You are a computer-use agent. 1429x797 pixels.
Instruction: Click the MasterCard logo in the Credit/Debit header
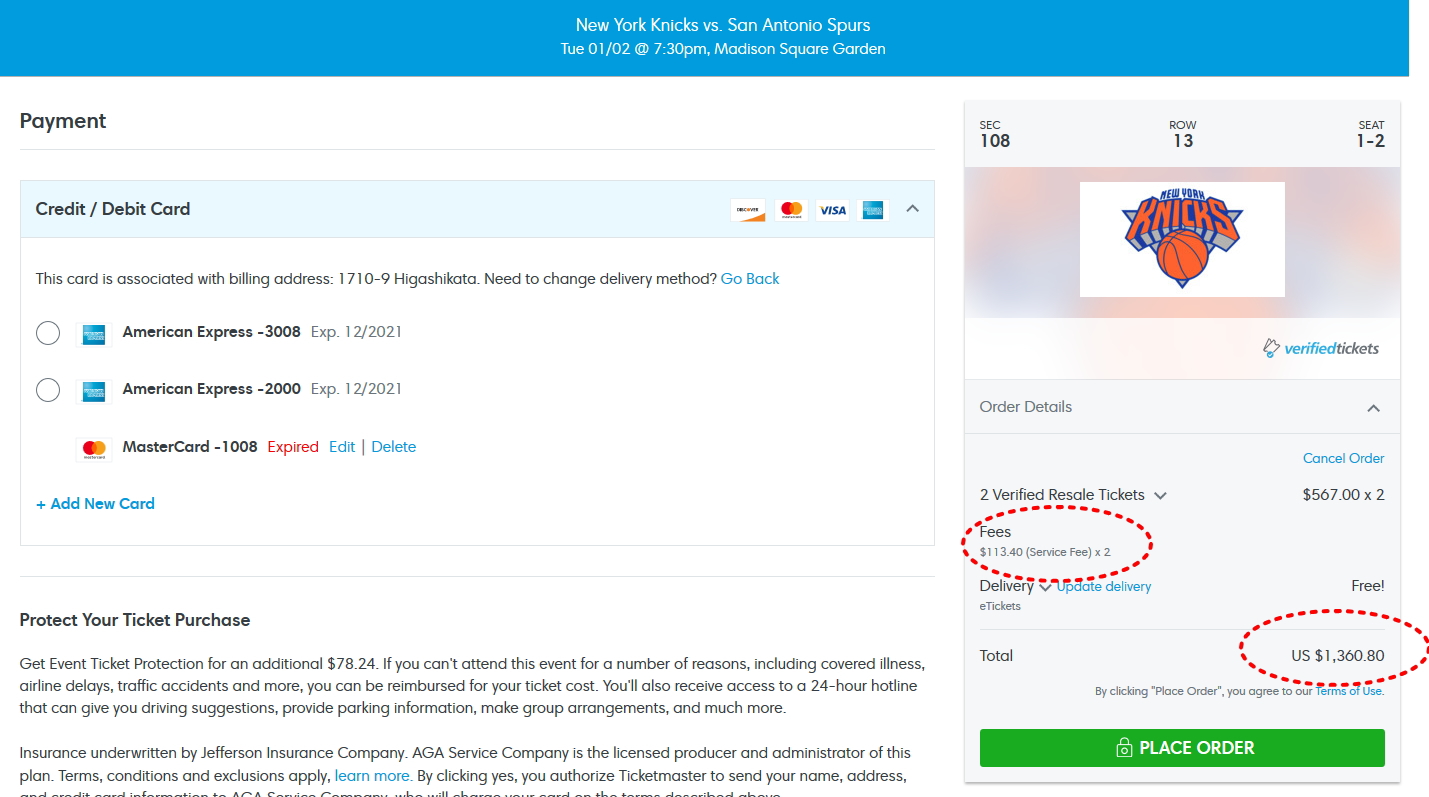pos(791,210)
